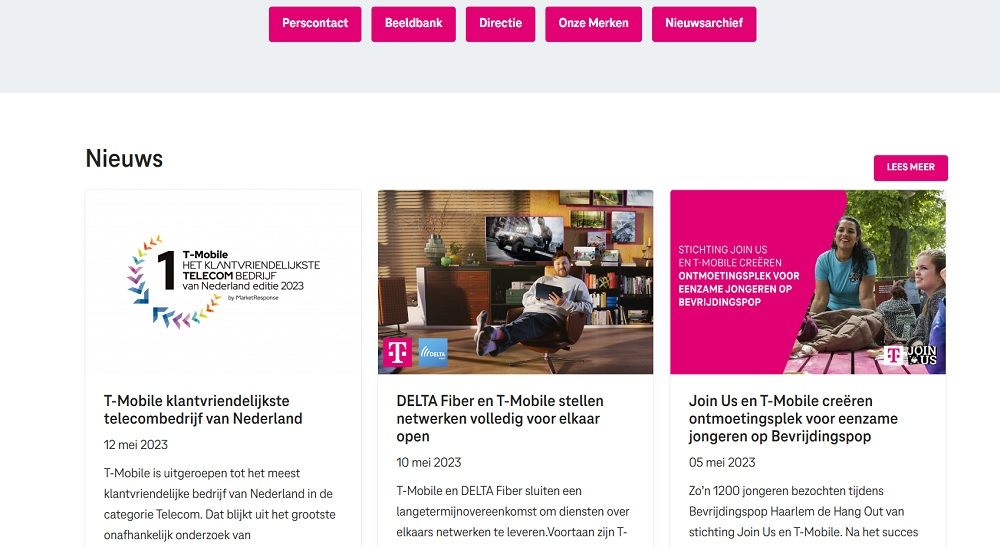The width and height of the screenshot is (1000, 548).
Task: Click the date '05 mei 2023'
Action: (x=722, y=463)
